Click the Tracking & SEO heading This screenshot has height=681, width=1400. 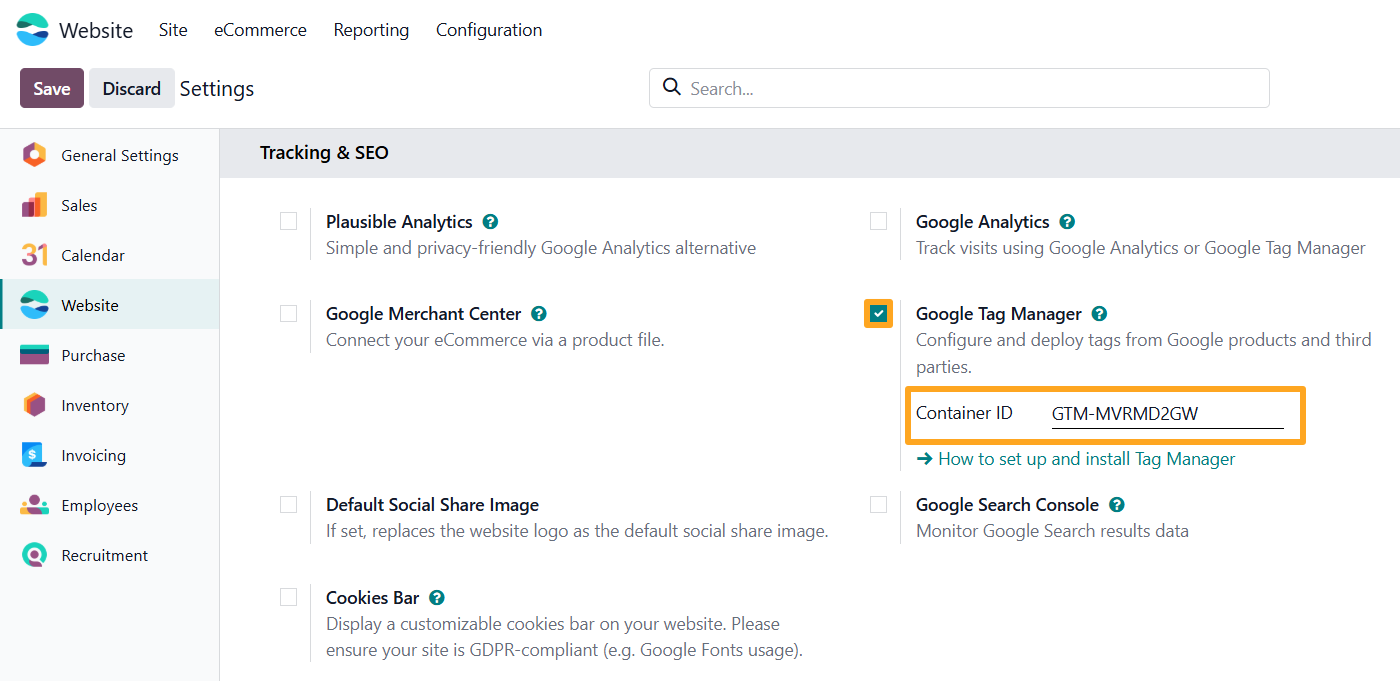[x=324, y=153]
